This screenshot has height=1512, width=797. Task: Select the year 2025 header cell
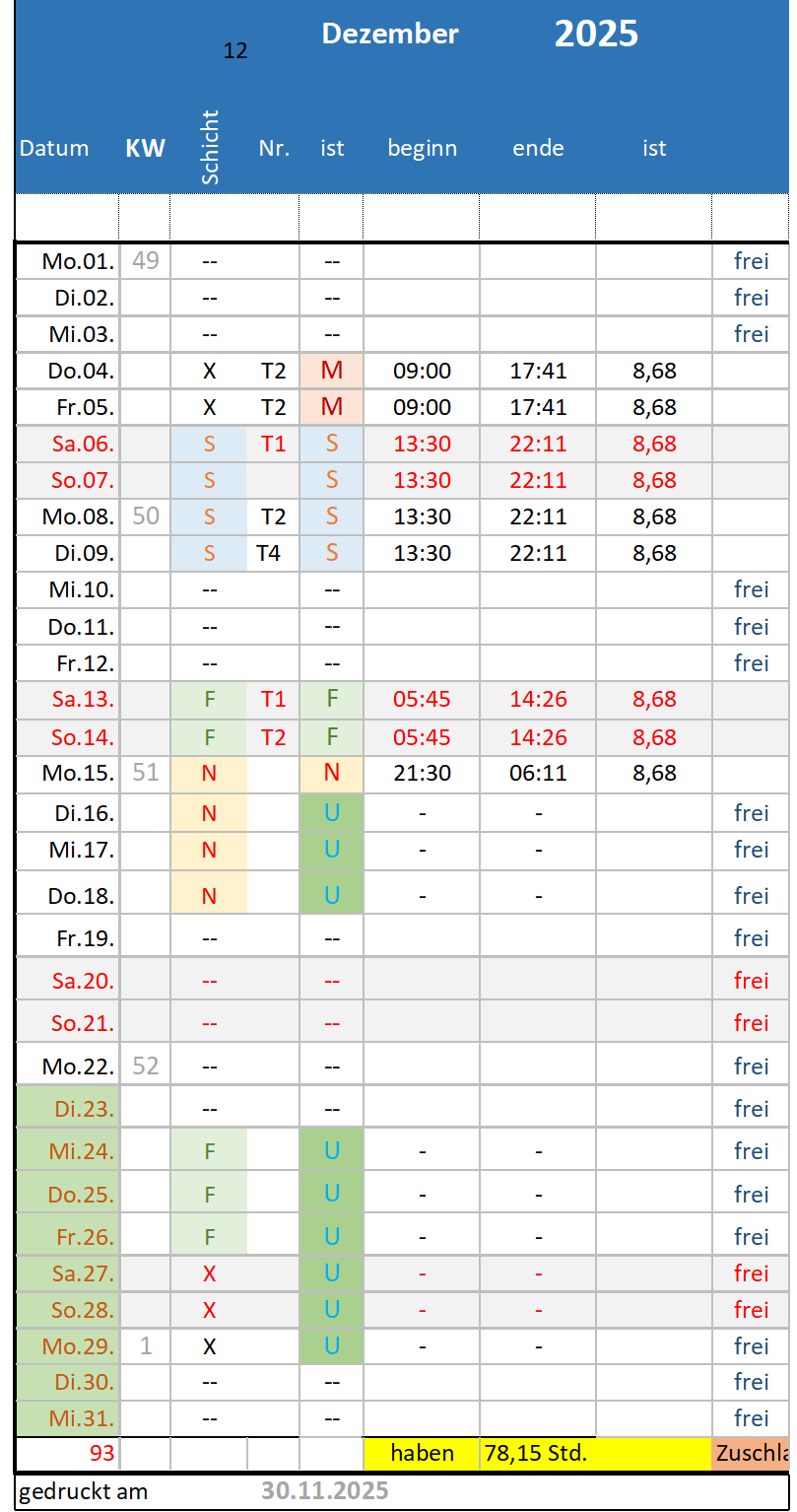(596, 34)
